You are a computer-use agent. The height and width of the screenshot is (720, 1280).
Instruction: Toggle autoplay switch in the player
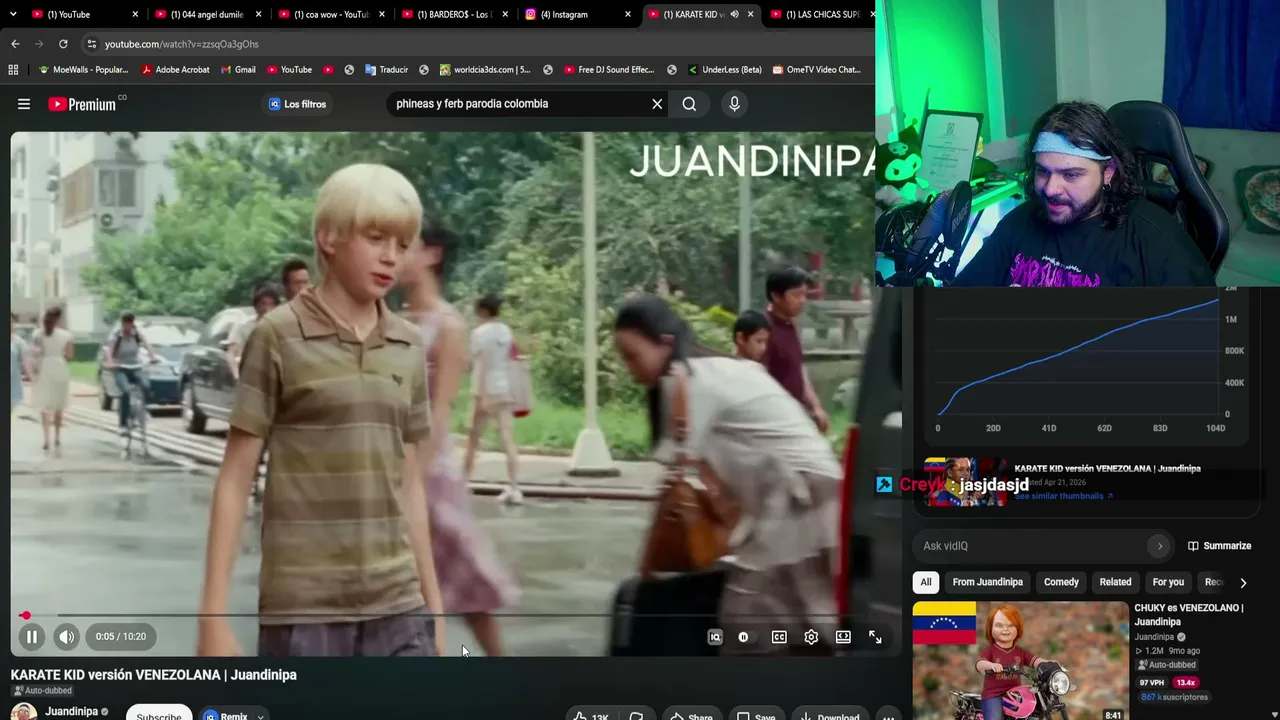(x=743, y=637)
